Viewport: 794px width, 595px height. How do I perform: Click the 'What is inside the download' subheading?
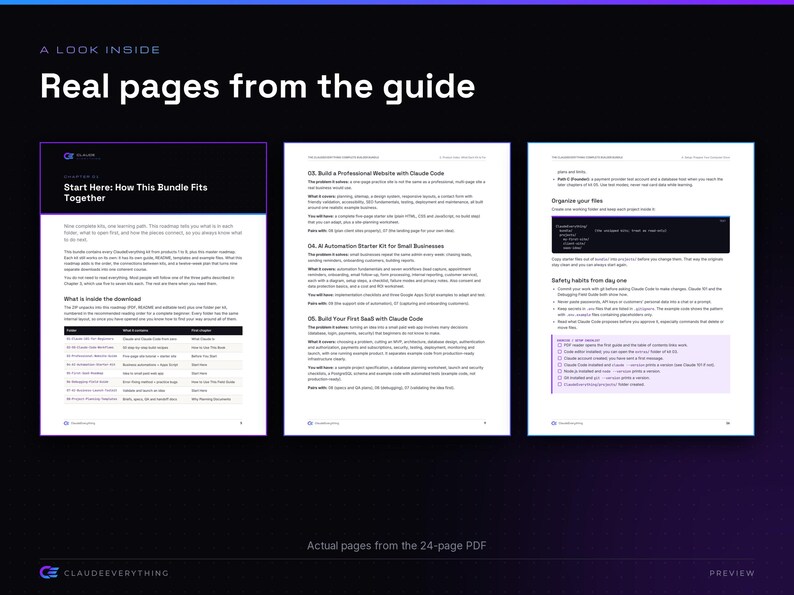102,299
